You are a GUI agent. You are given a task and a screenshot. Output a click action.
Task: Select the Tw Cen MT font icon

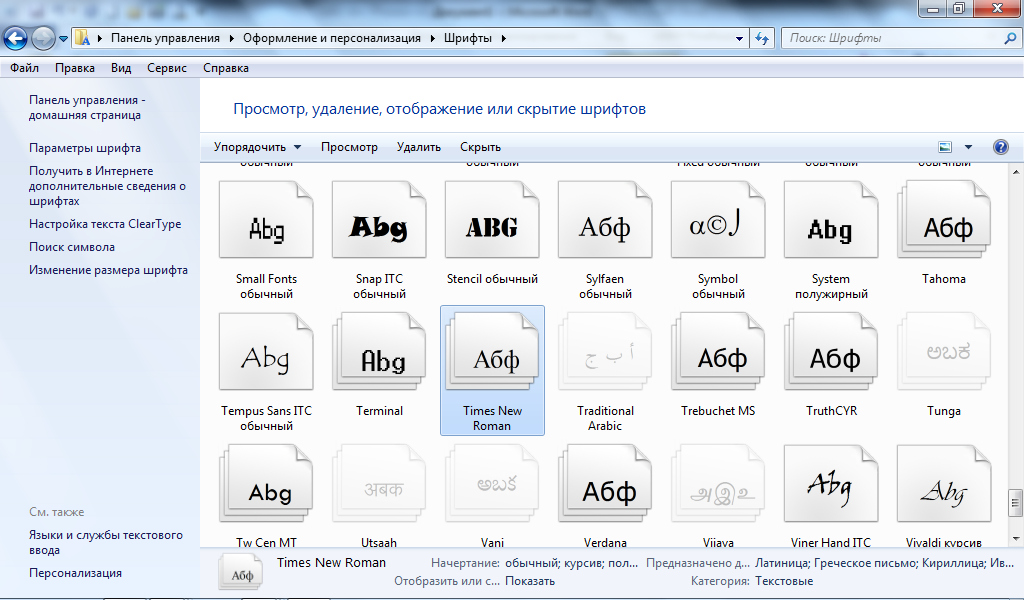[x=266, y=483]
